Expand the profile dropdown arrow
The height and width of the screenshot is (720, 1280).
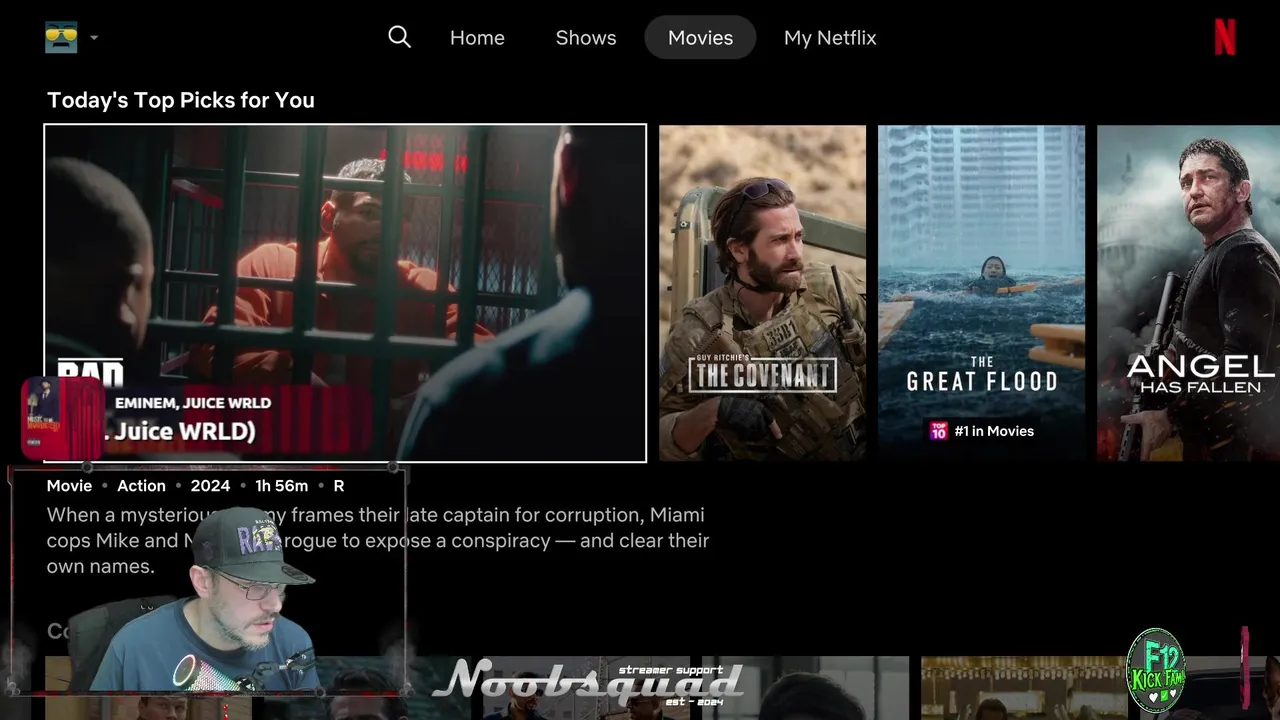(x=93, y=38)
